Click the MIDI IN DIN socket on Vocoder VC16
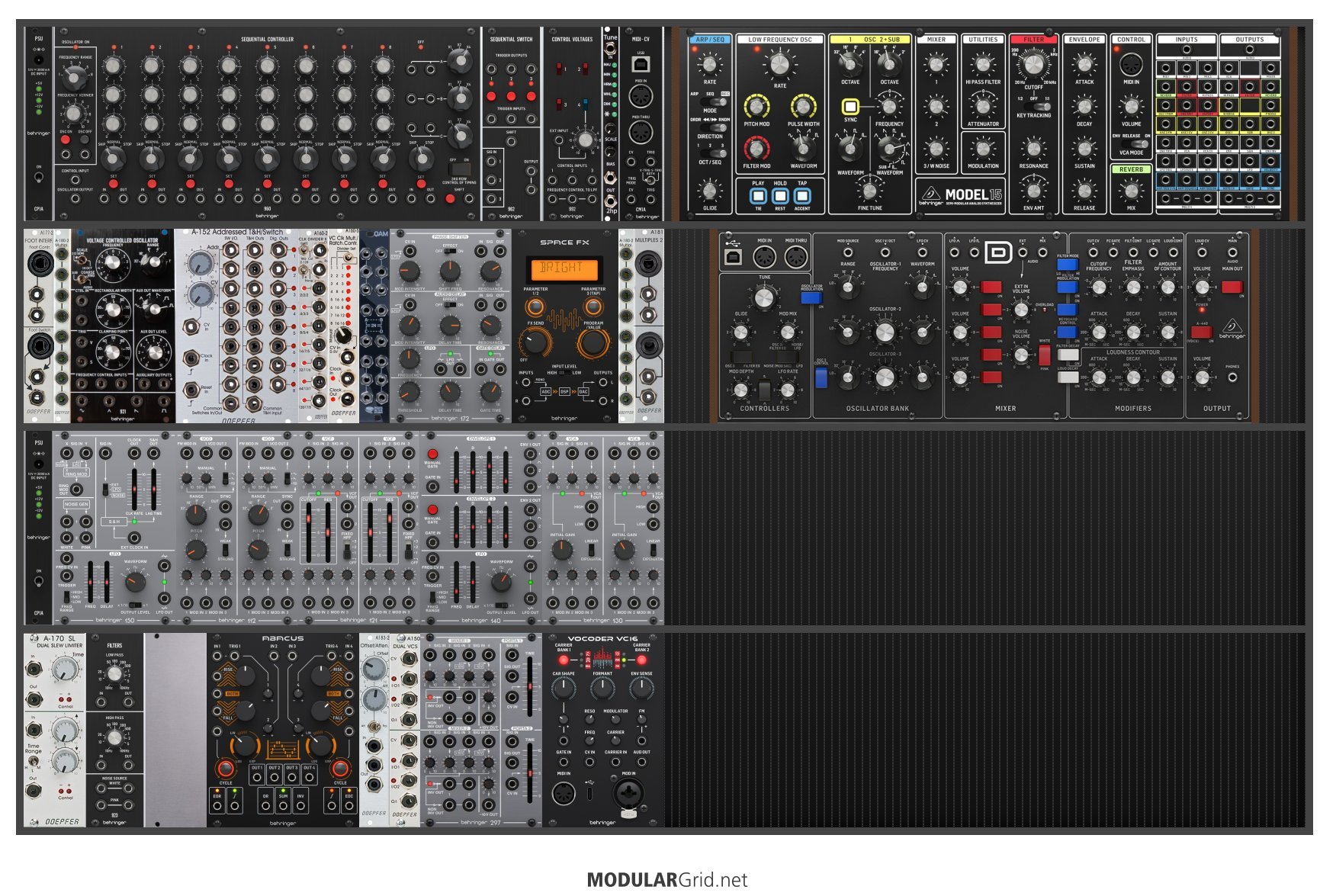1336x896 pixels. click(564, 794)
